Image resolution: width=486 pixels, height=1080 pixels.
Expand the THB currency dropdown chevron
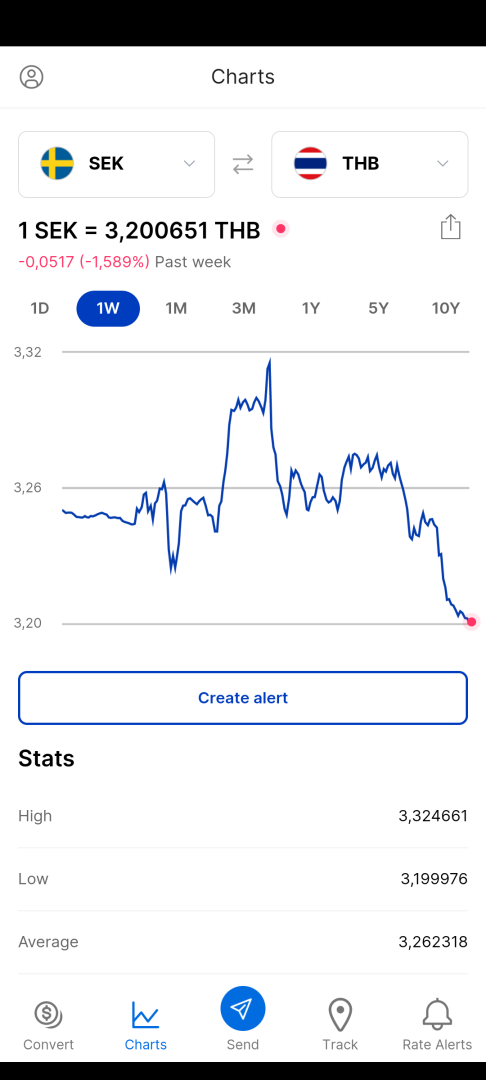[443, 164]
